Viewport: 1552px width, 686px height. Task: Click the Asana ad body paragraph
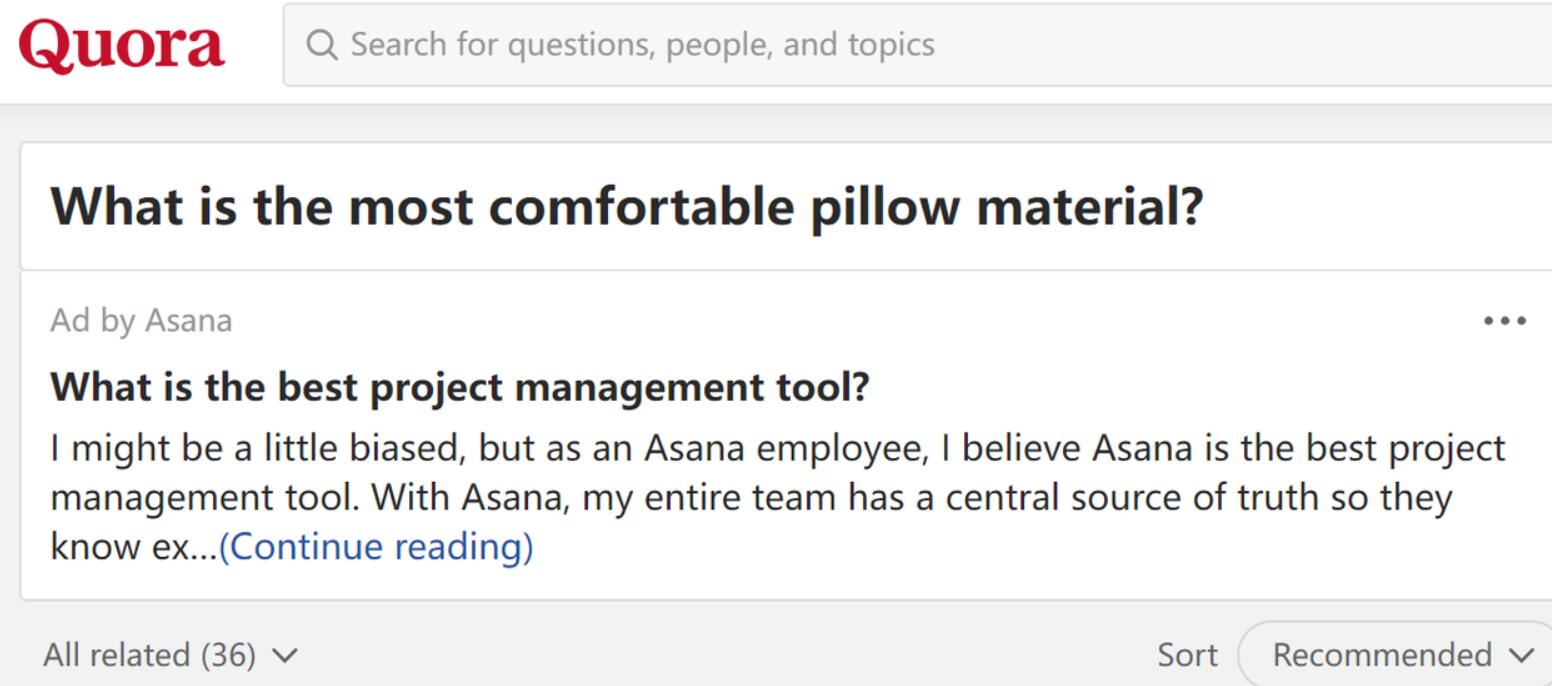[x=777, y=497]
